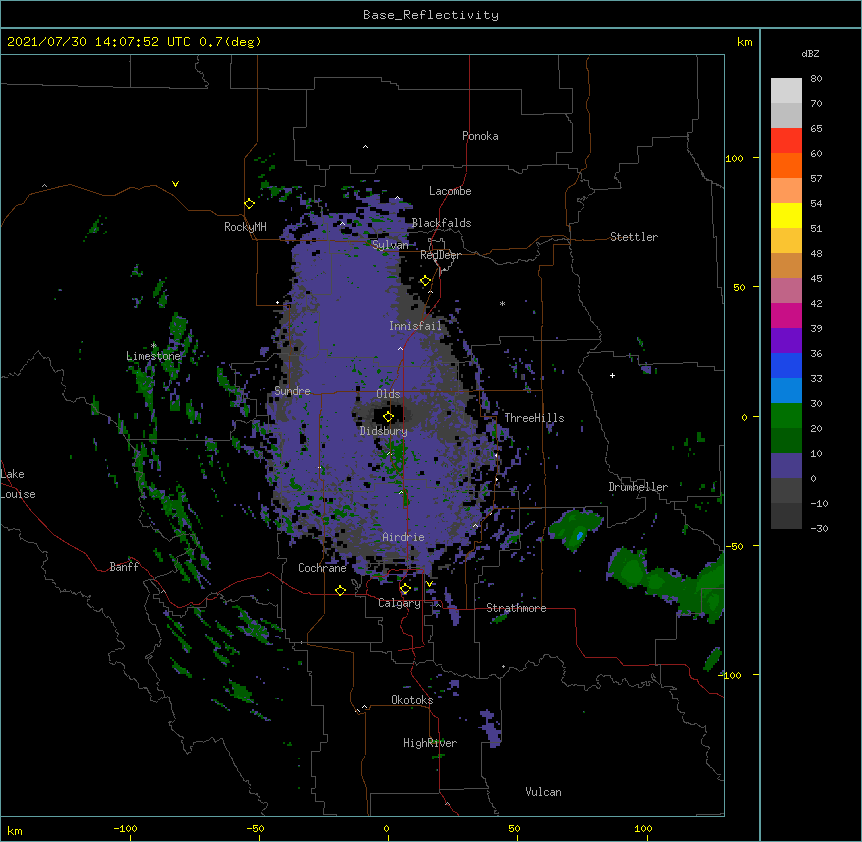862x842 pixels.
Task: Click the yellow diamond marker near Cochrane
Action: click(340, 590)
